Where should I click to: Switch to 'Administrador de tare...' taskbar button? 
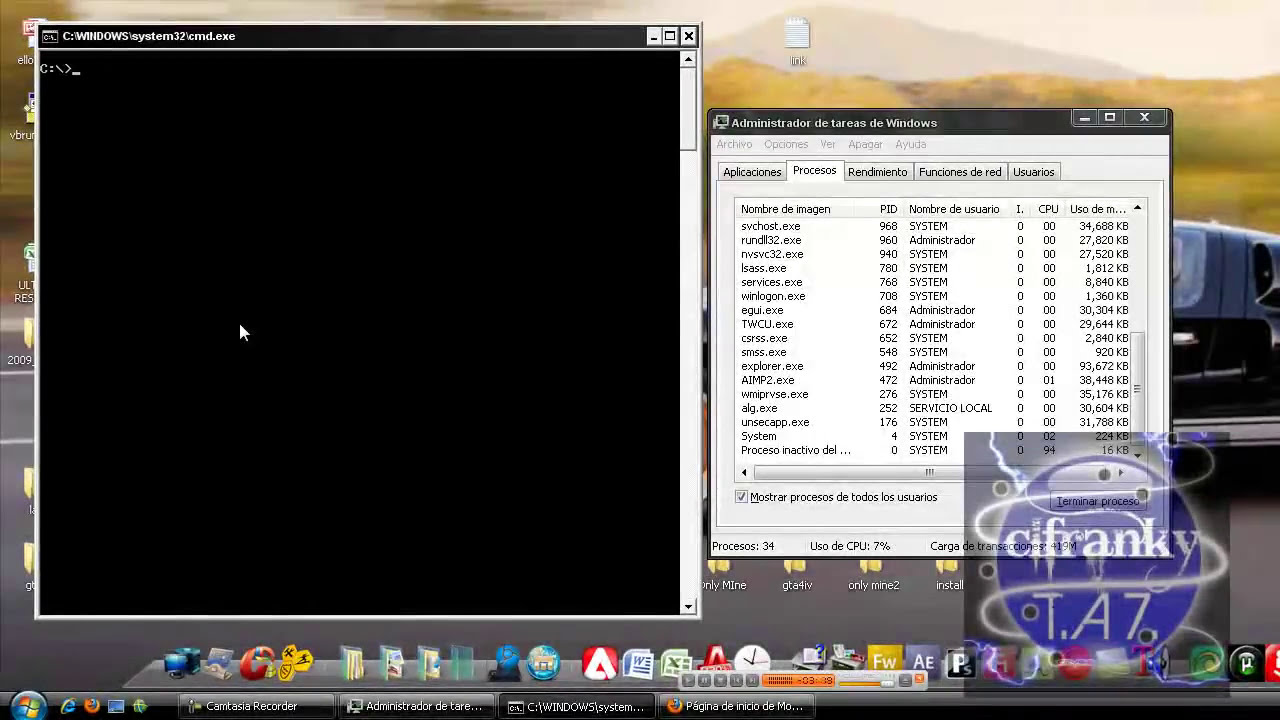click(x=418, y=706)
